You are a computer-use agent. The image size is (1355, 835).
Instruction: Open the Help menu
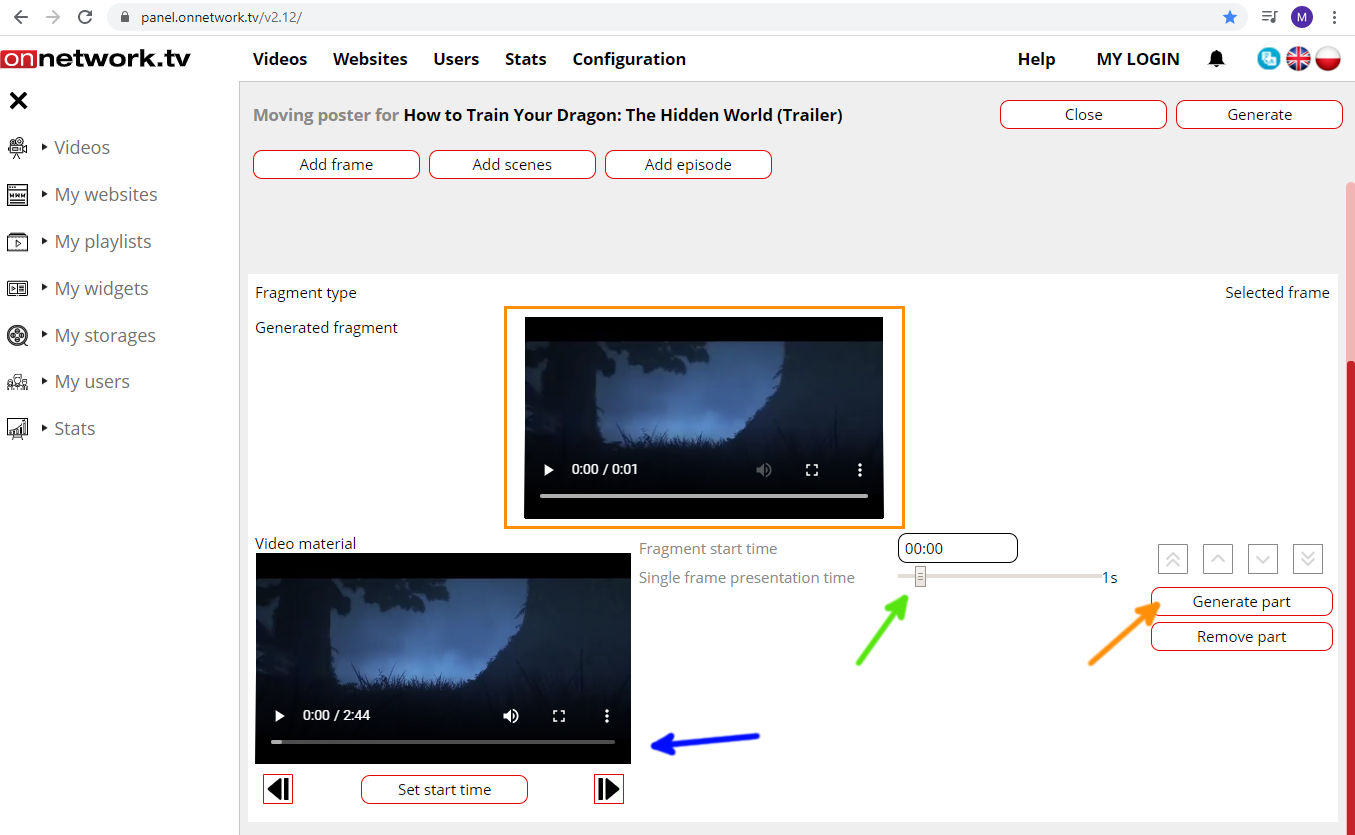pyautogui.click(x=1036, y=59)
